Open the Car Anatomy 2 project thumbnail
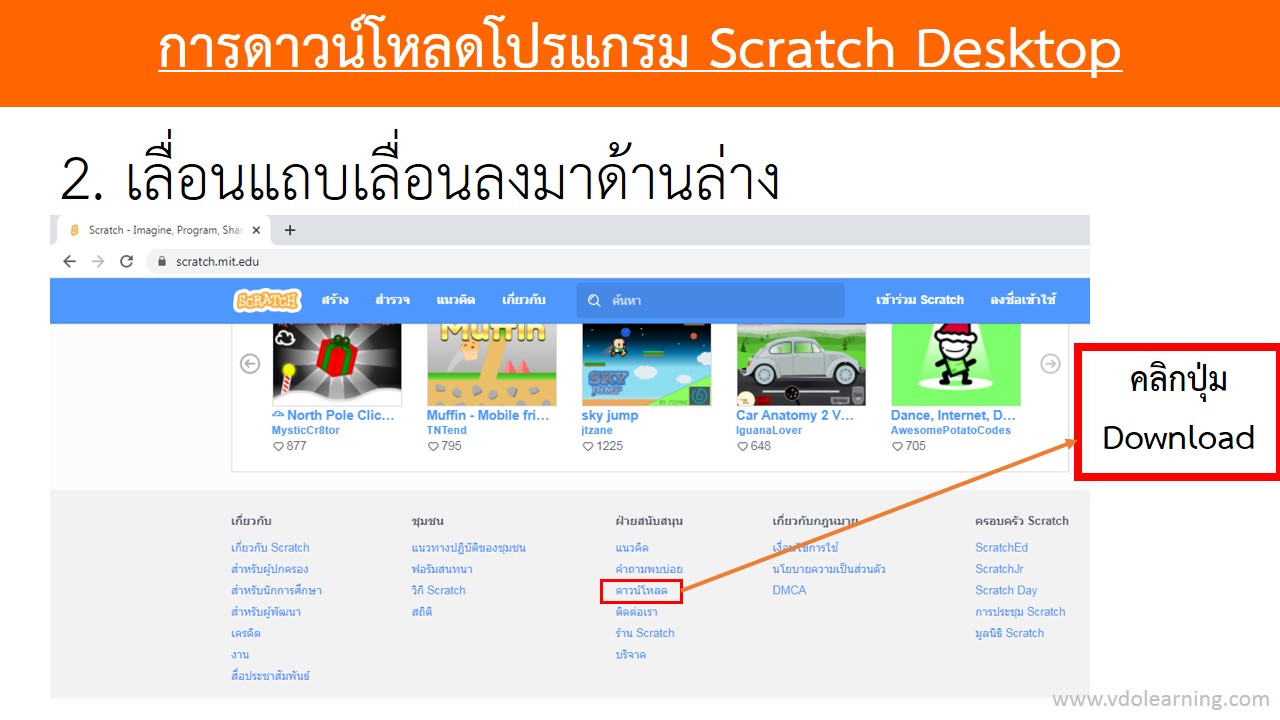1280x720 pixels. coord(801,364)
